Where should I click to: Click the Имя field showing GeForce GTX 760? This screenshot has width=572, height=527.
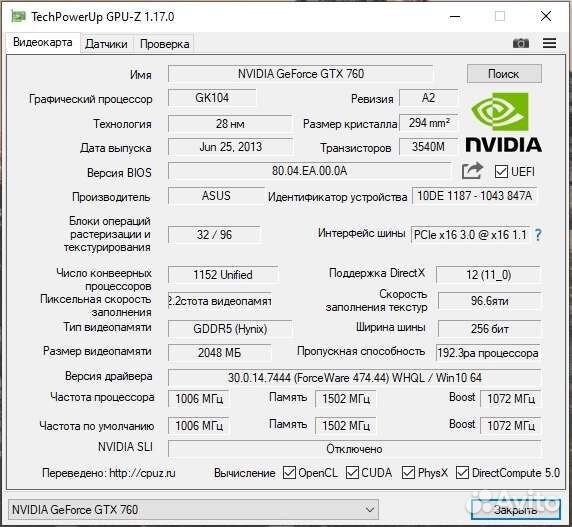tap(301, 74)
